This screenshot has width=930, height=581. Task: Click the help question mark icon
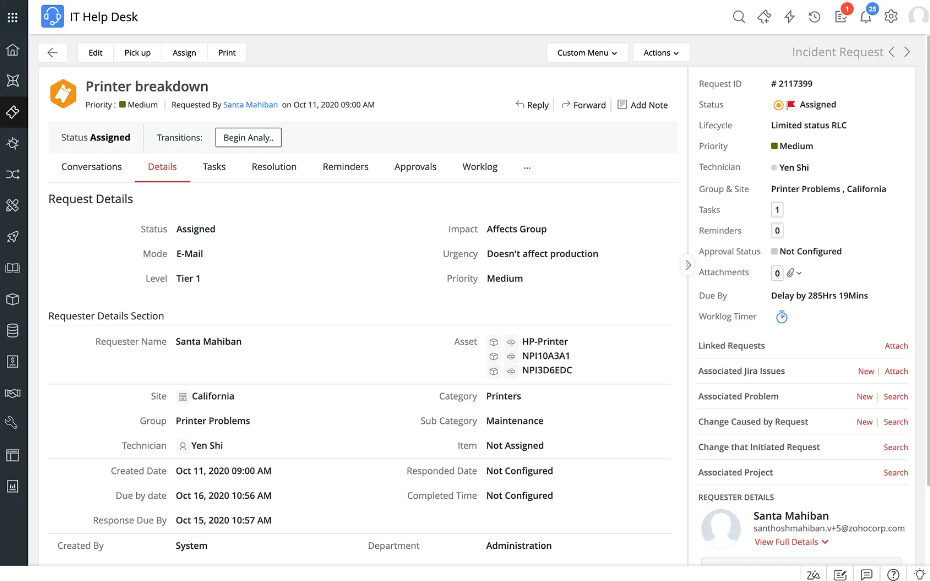(x=893, y=574)
